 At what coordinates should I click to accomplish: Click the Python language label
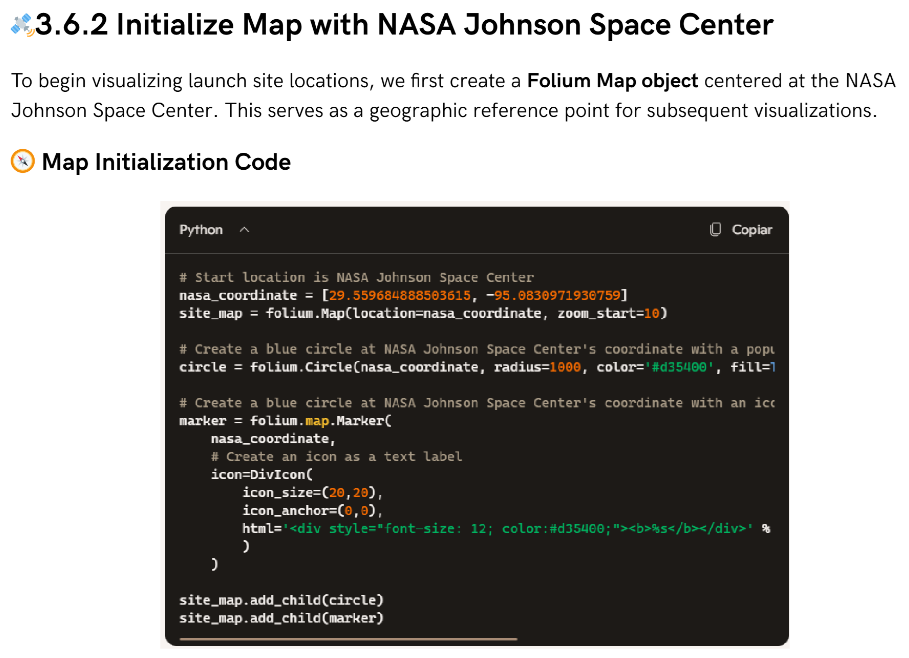tap(201, 230)
